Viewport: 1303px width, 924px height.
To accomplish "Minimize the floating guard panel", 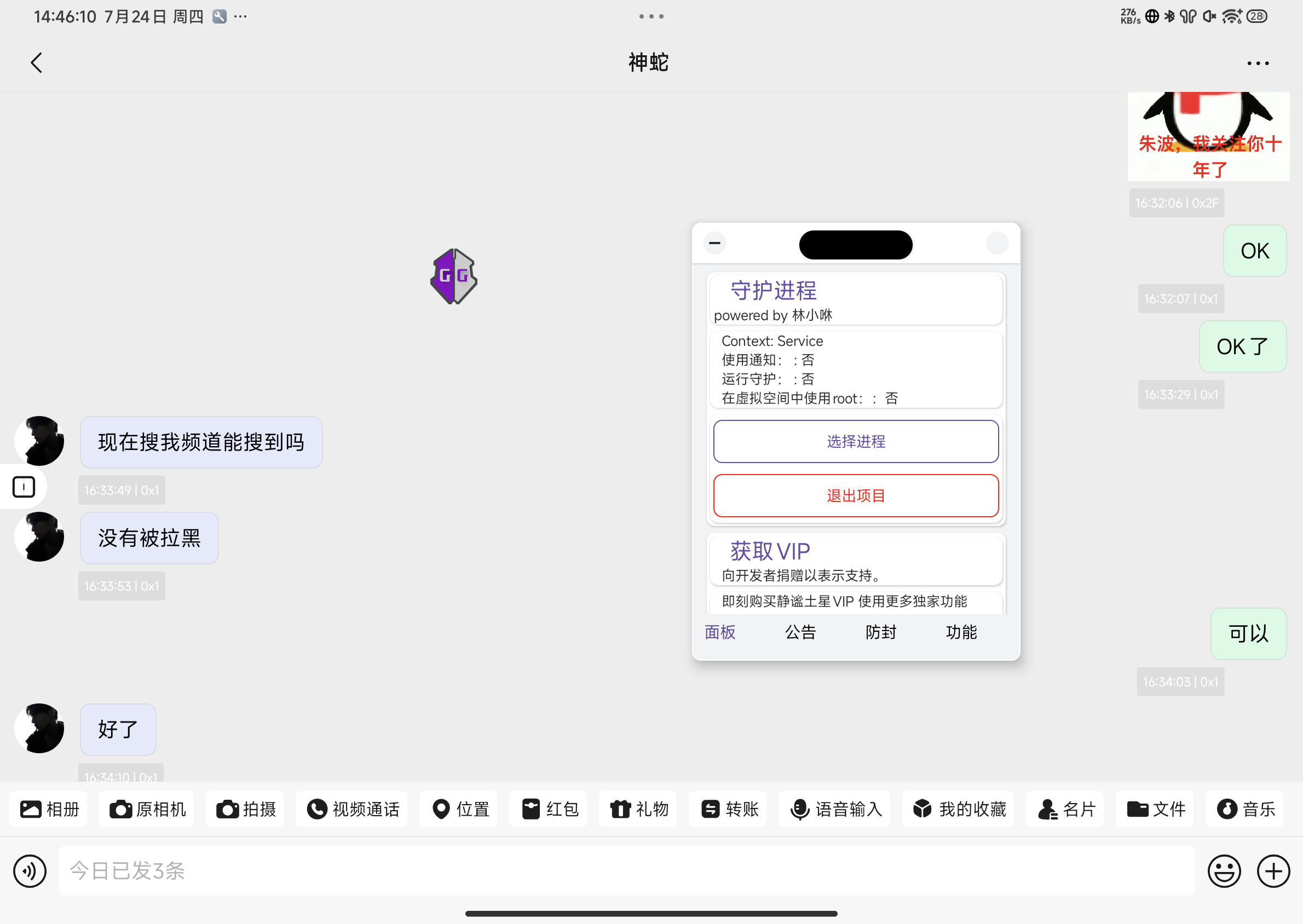I will 714,243.
